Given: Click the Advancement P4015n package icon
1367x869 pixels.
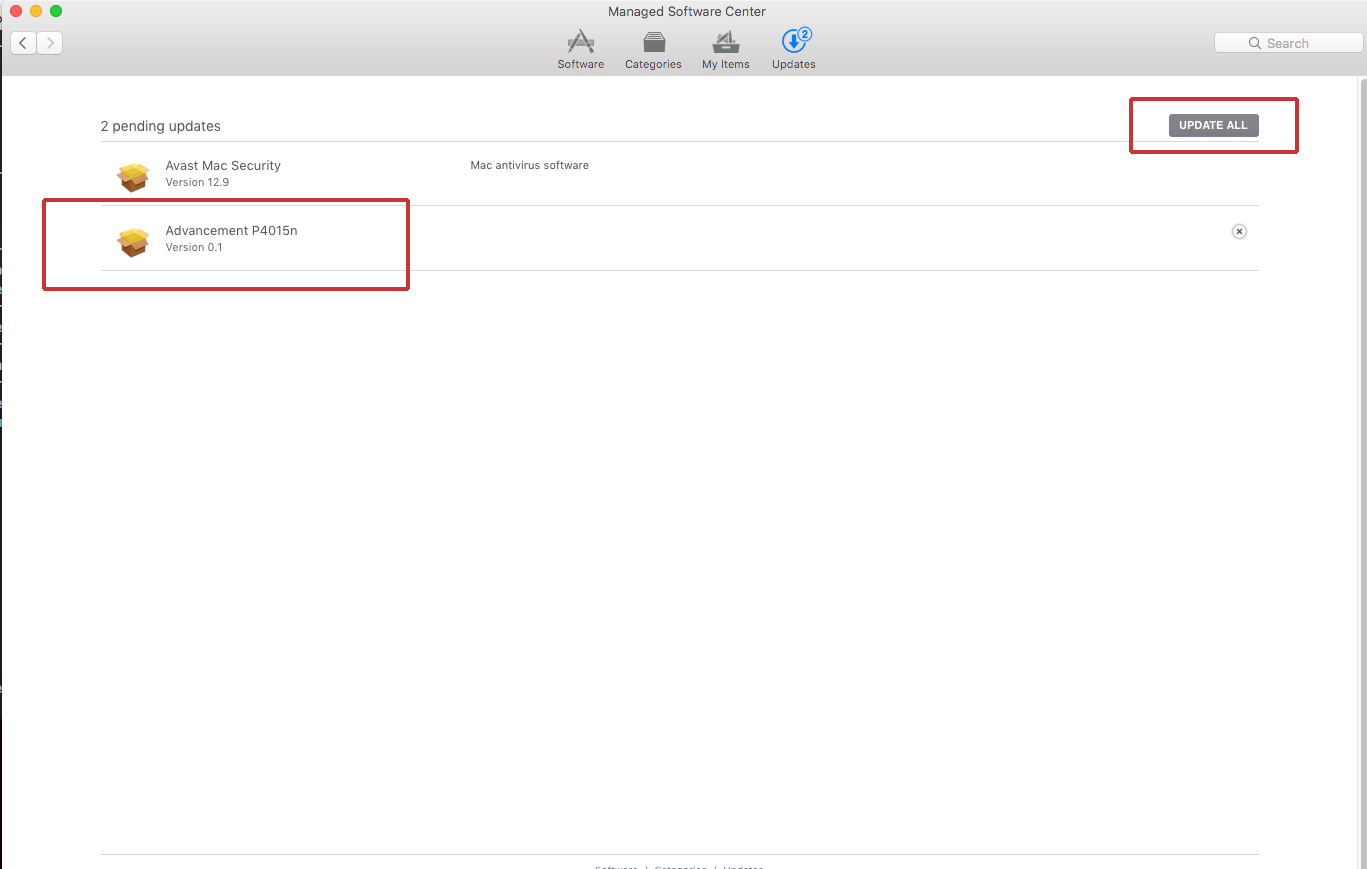Looking at the screenshot, I should point(133,241).
